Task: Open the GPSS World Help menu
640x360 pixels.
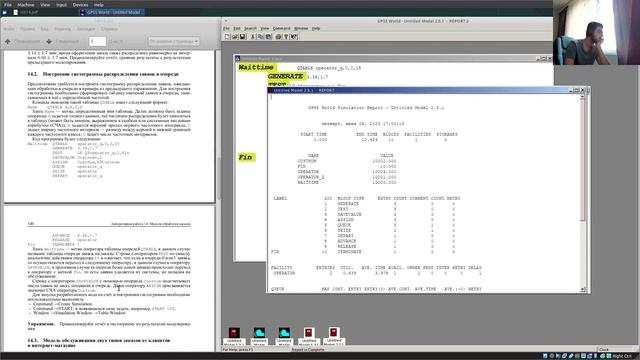Action: [x=316, y=28]
